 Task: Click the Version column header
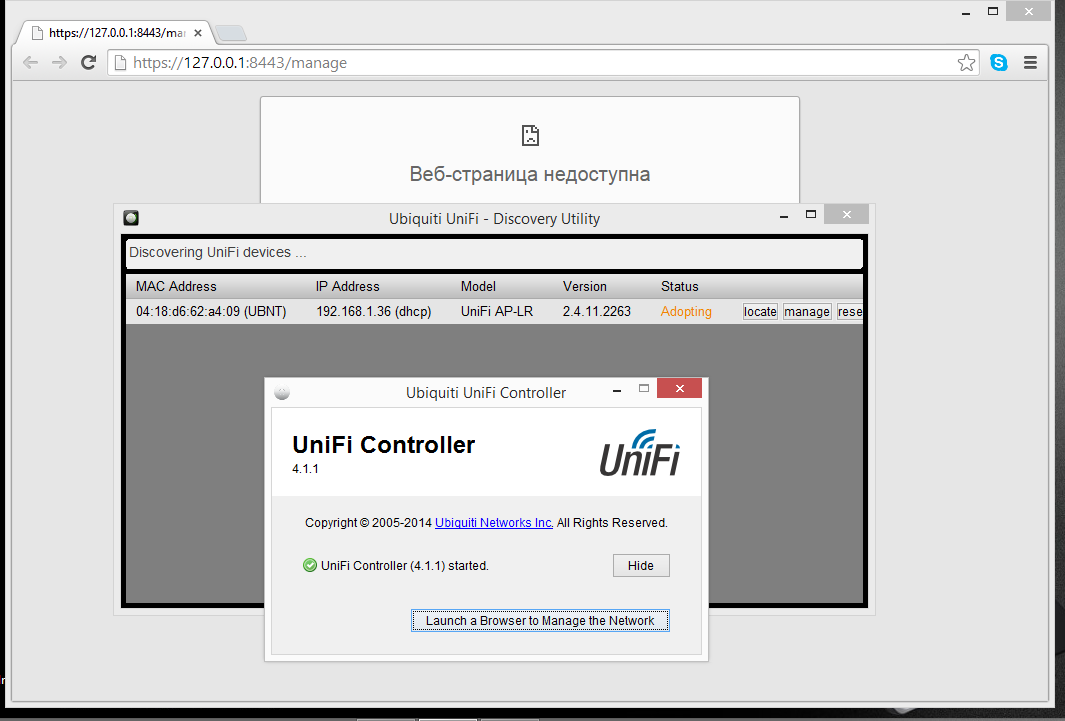coord(584,286)
